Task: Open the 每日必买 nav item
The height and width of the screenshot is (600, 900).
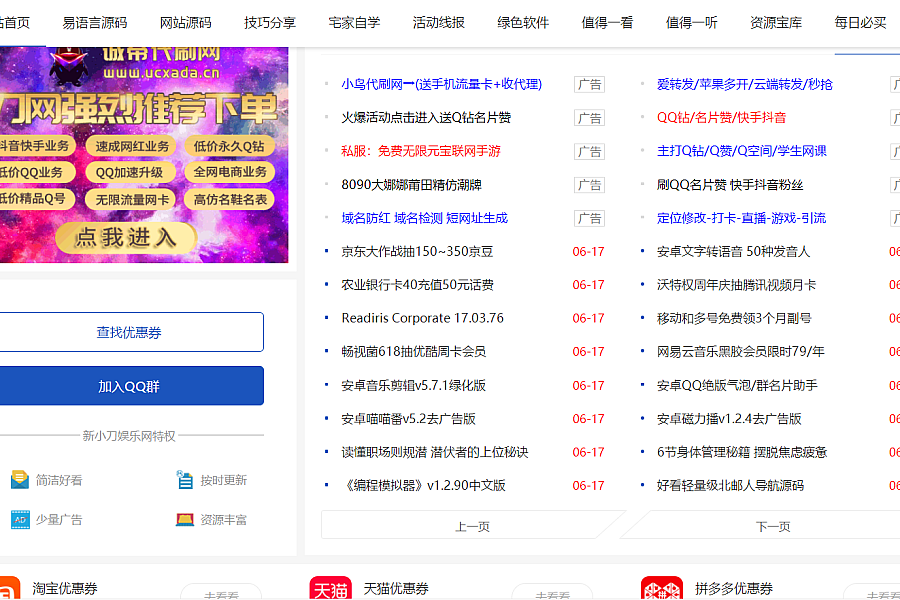Action: pos(860,23)
